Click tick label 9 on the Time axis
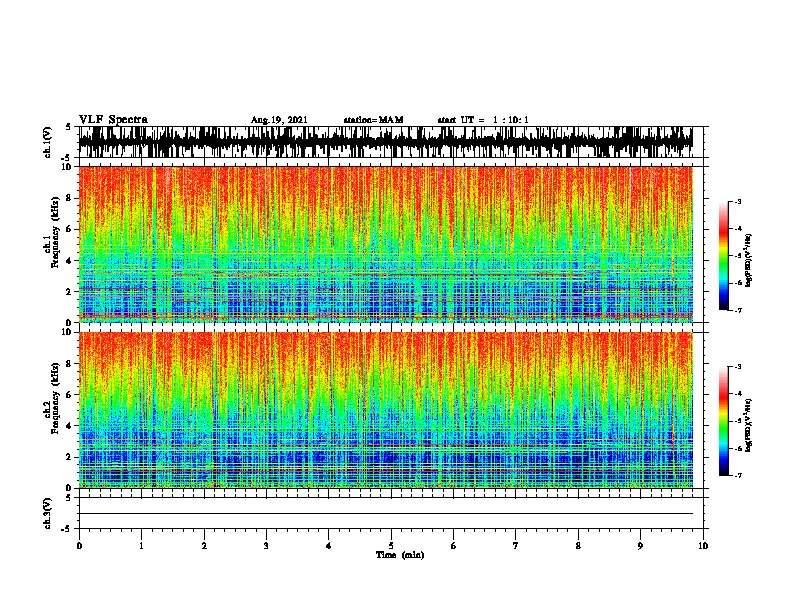792x612 pixels. pos(640,546)
